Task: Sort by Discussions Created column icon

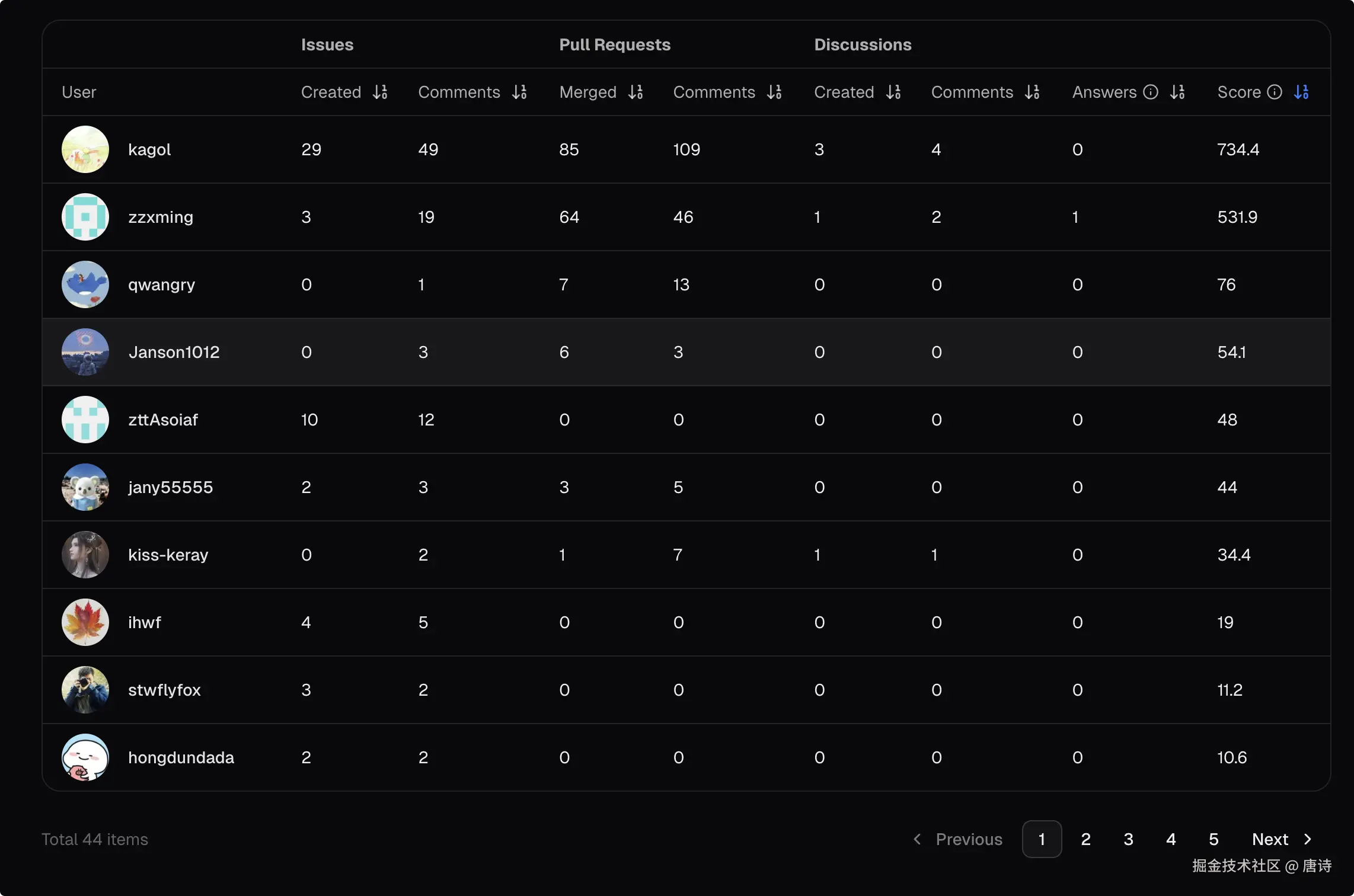Action: 893,92
